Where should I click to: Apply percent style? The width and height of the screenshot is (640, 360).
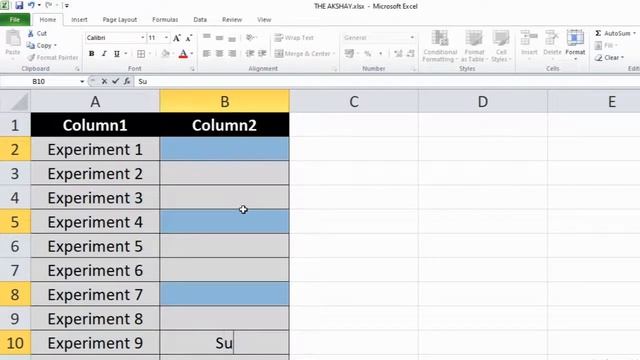[368, 53]
